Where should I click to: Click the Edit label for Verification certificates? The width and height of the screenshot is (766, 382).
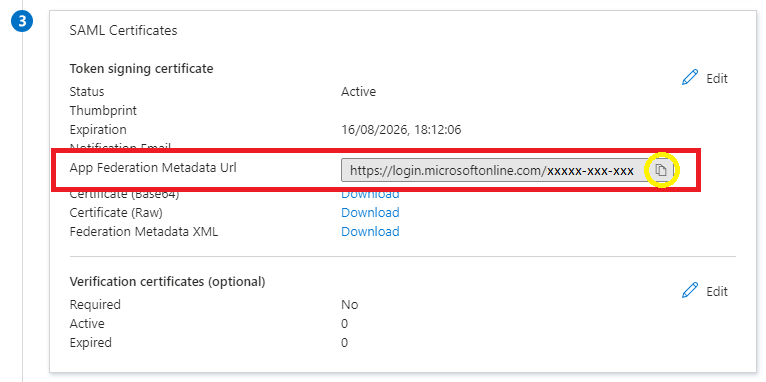pyautogui.click(x=717, y=292)
